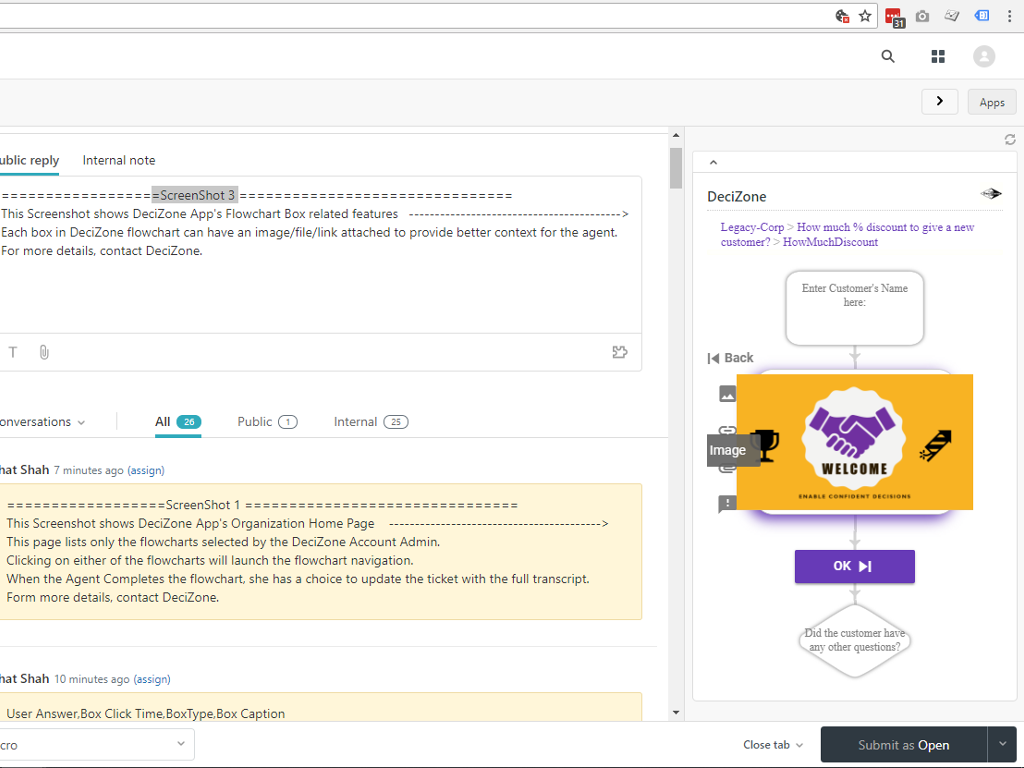Viewport: 1024px width, 768px height.
Task: Click the paperclip attach file icon in the reply editor
Action: tap(44, 352)
